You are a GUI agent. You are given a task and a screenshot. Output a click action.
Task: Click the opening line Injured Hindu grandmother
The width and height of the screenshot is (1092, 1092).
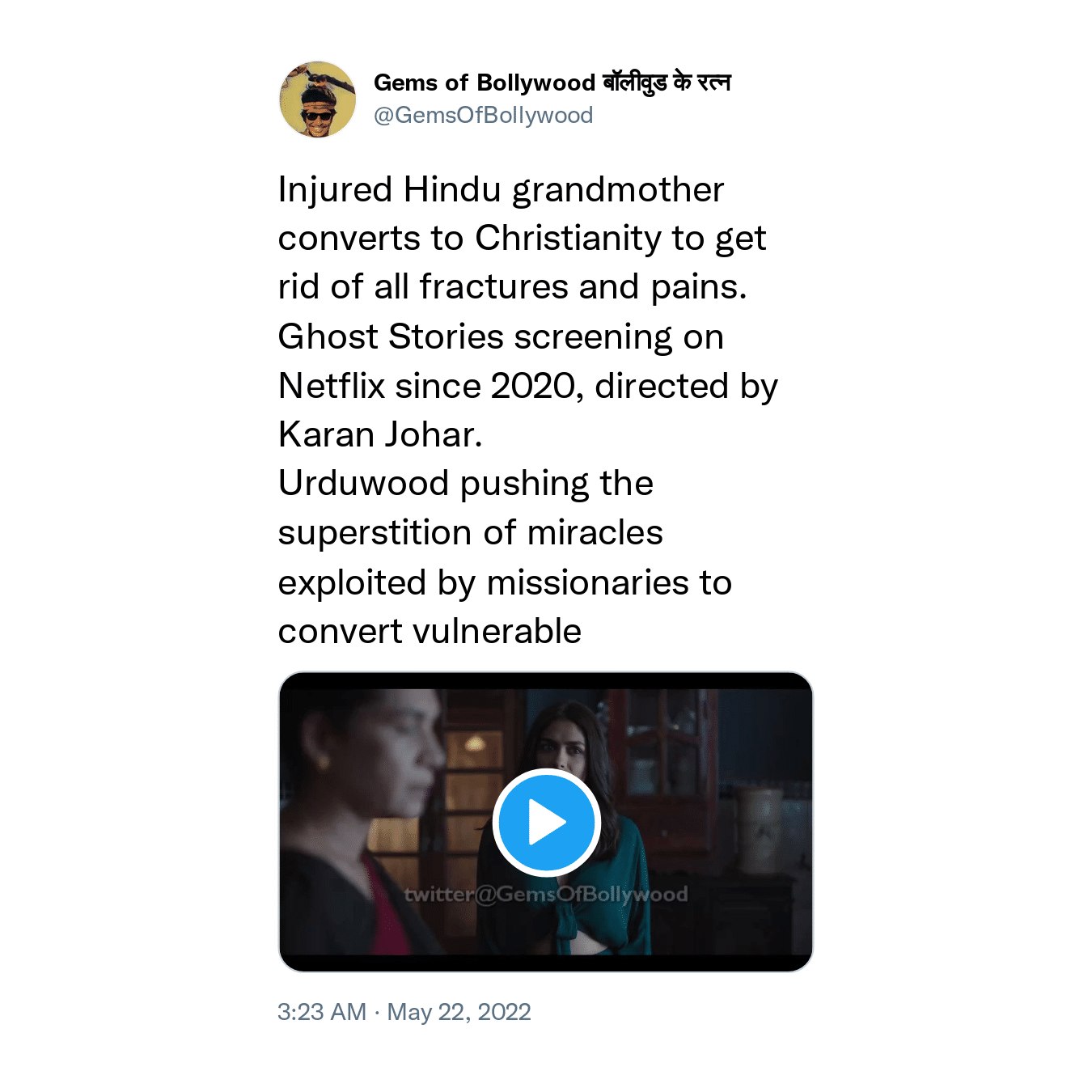pyautogui.click(x=501, y=190)
